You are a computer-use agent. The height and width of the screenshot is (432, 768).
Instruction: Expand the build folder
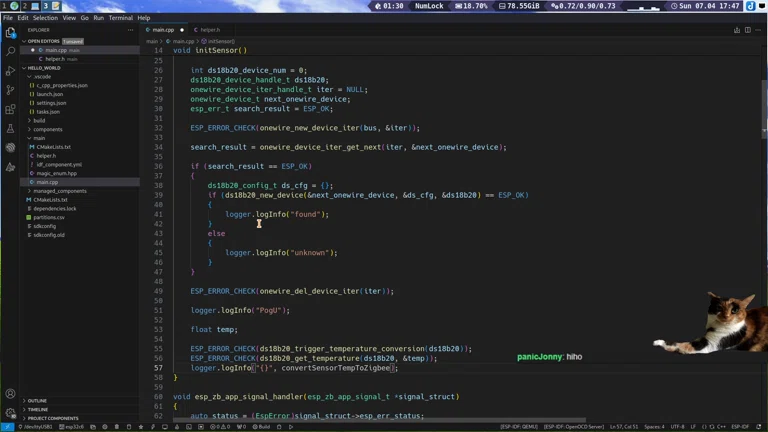tap(39, 120)
